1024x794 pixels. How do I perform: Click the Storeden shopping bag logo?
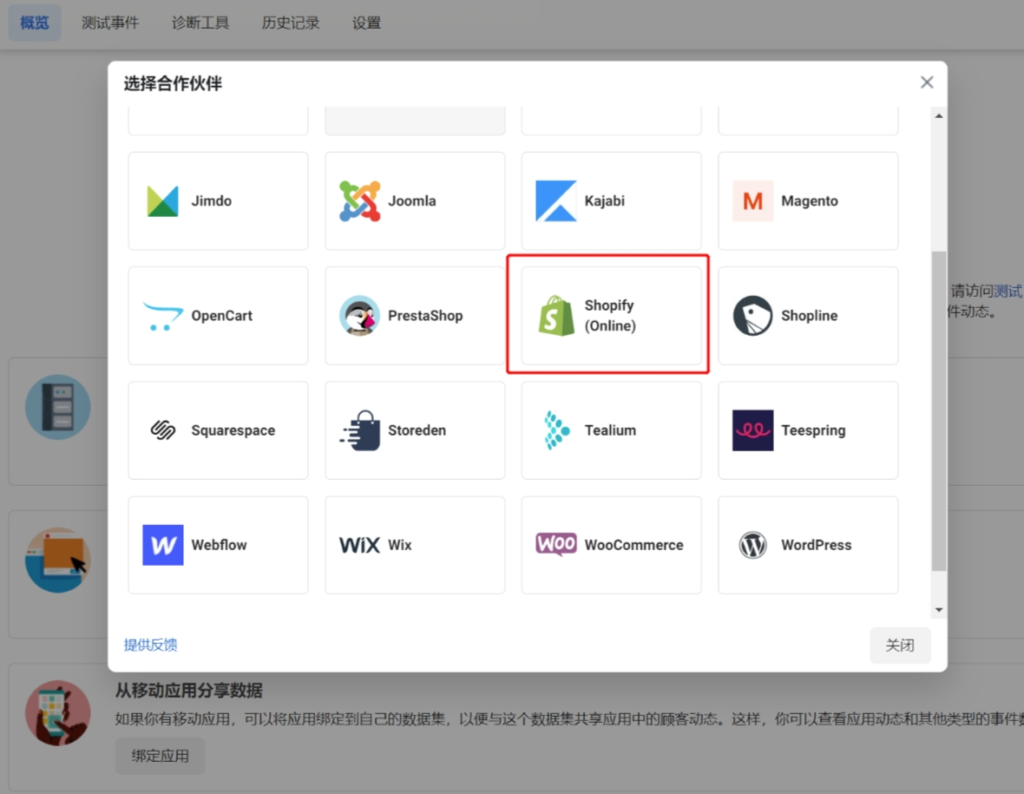tap(360, 430)
